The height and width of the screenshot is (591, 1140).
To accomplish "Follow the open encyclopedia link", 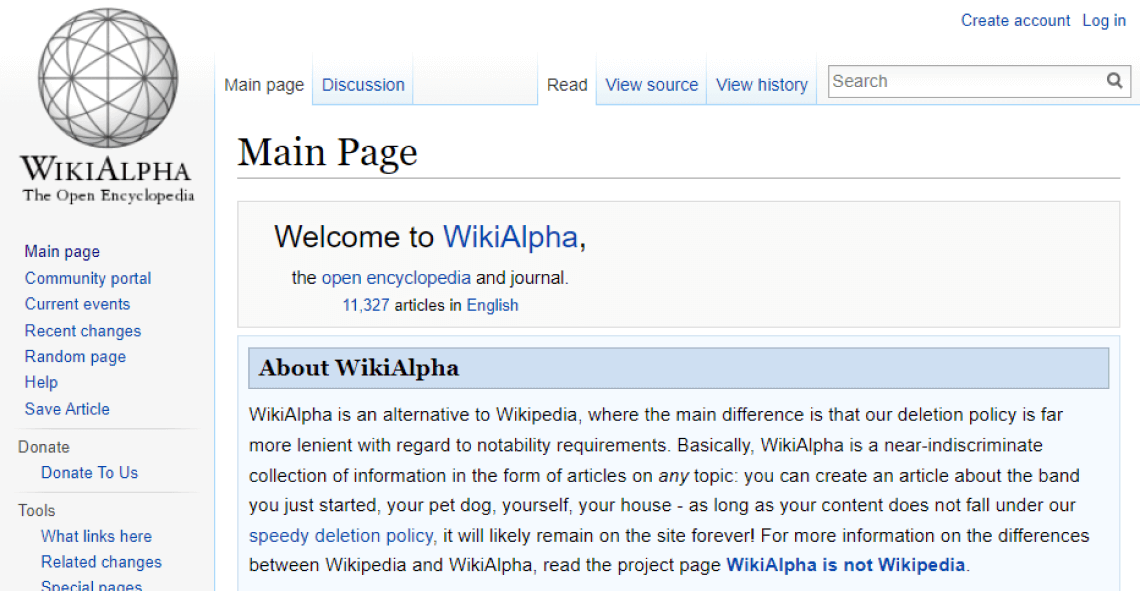I will [x=396, y=278].
